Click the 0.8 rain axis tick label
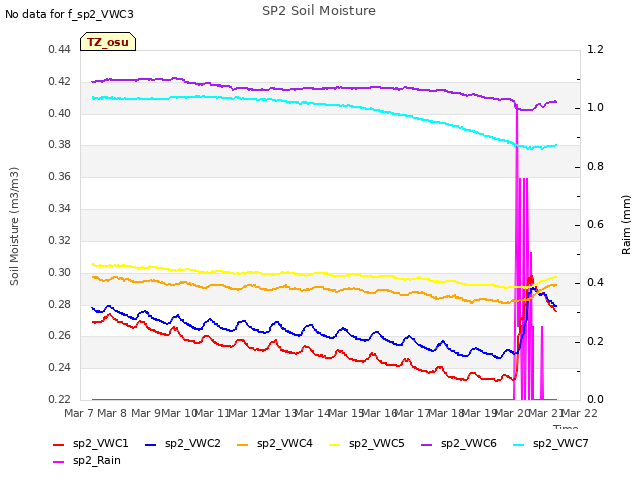Viewport: 640px width, 480px height. click(595, 167)
